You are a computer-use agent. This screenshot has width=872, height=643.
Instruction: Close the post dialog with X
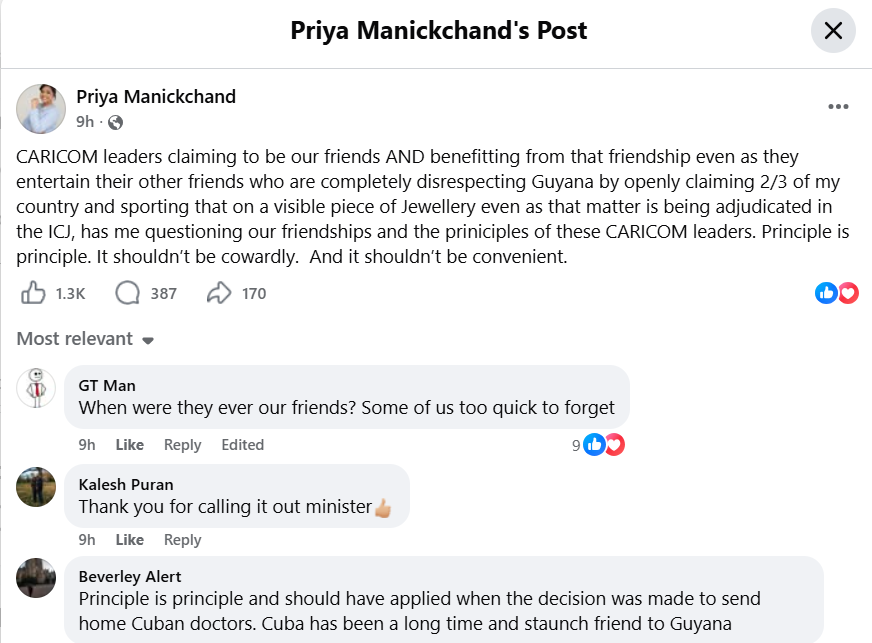833,31
